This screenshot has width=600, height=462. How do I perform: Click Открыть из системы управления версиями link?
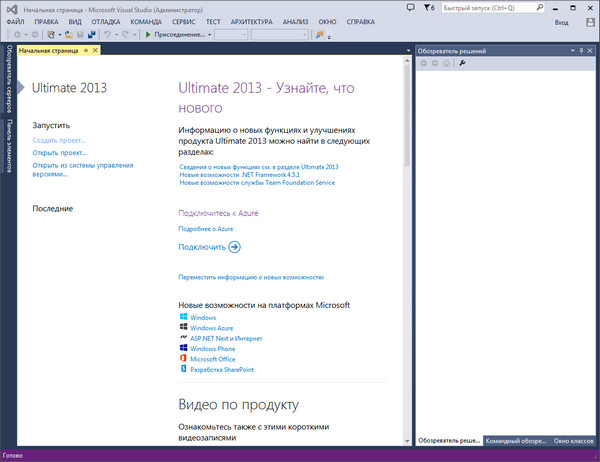click(83, 170)
